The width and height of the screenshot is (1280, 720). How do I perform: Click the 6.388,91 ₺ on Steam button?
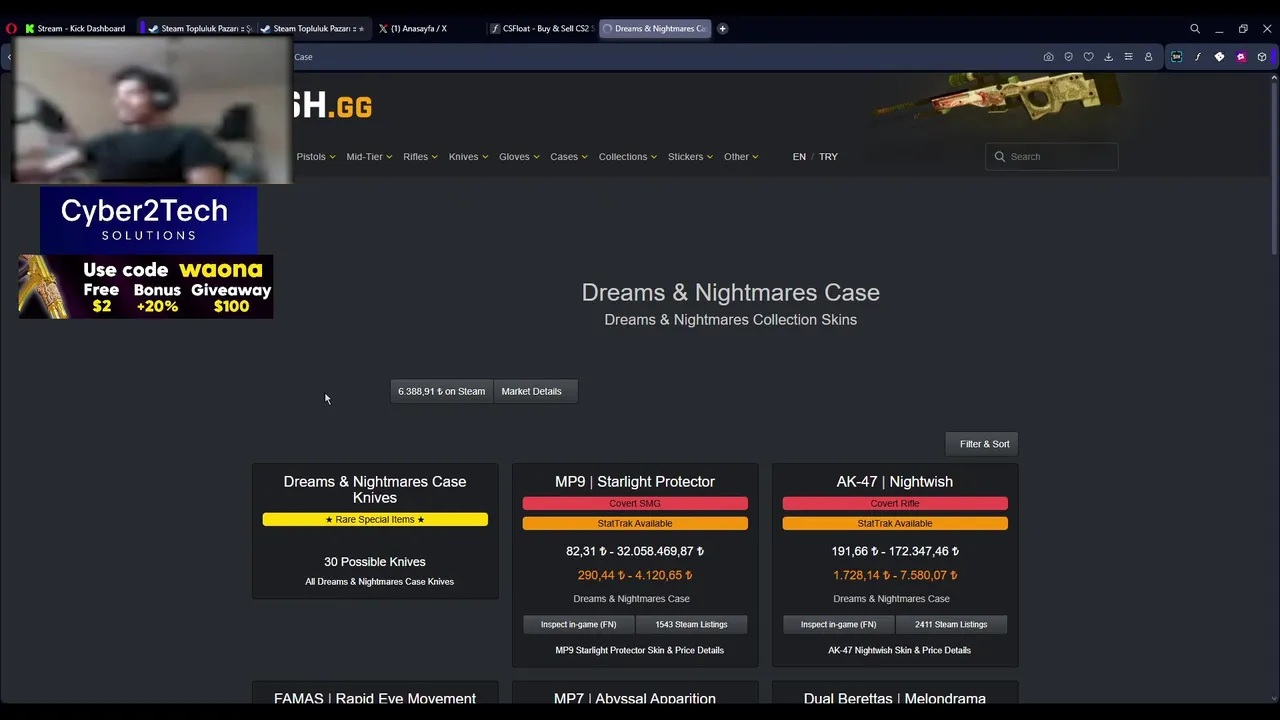pos(441,391)
